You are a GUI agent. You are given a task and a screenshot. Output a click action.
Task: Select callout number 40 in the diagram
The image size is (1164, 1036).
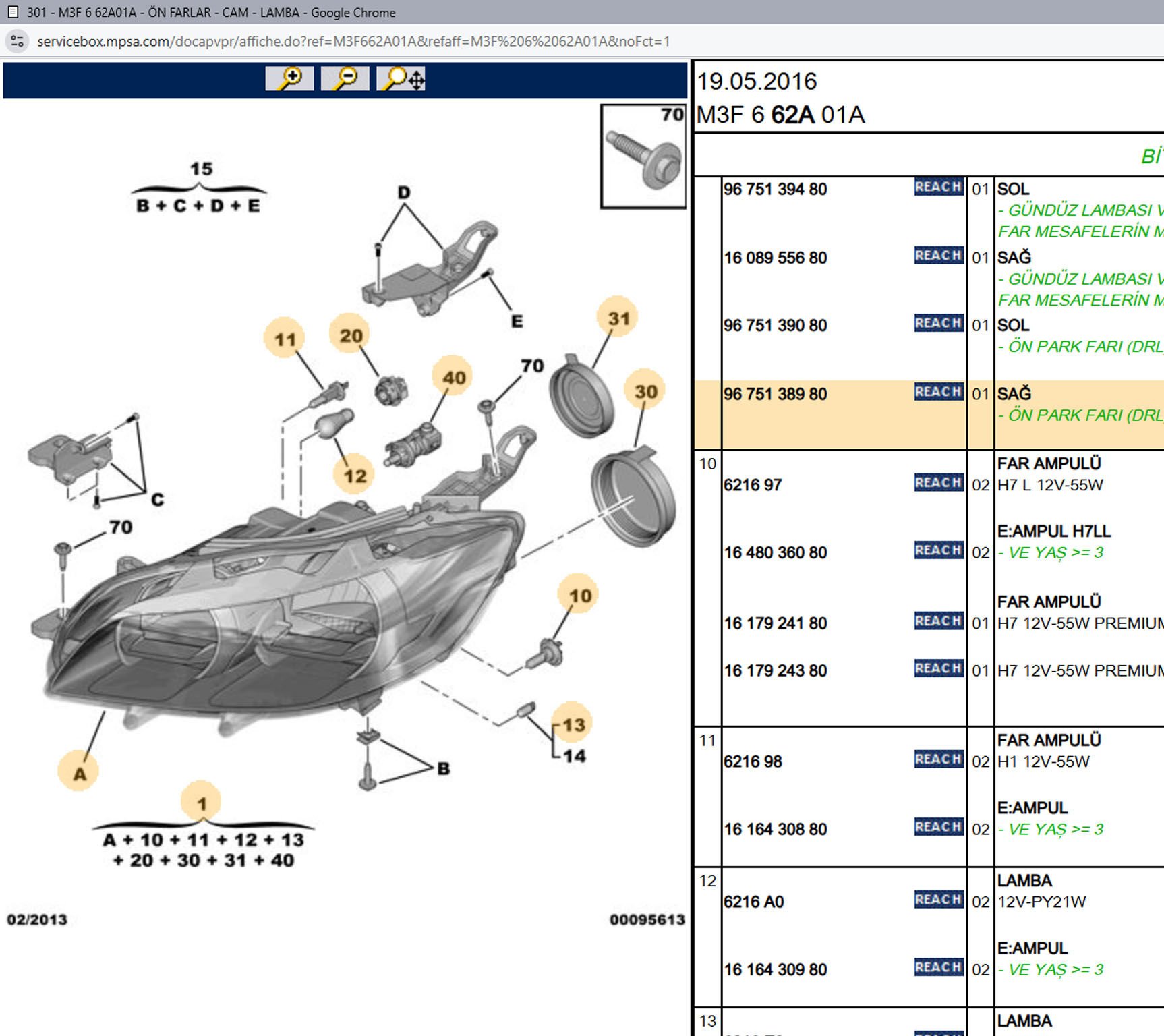coord(454,377)
